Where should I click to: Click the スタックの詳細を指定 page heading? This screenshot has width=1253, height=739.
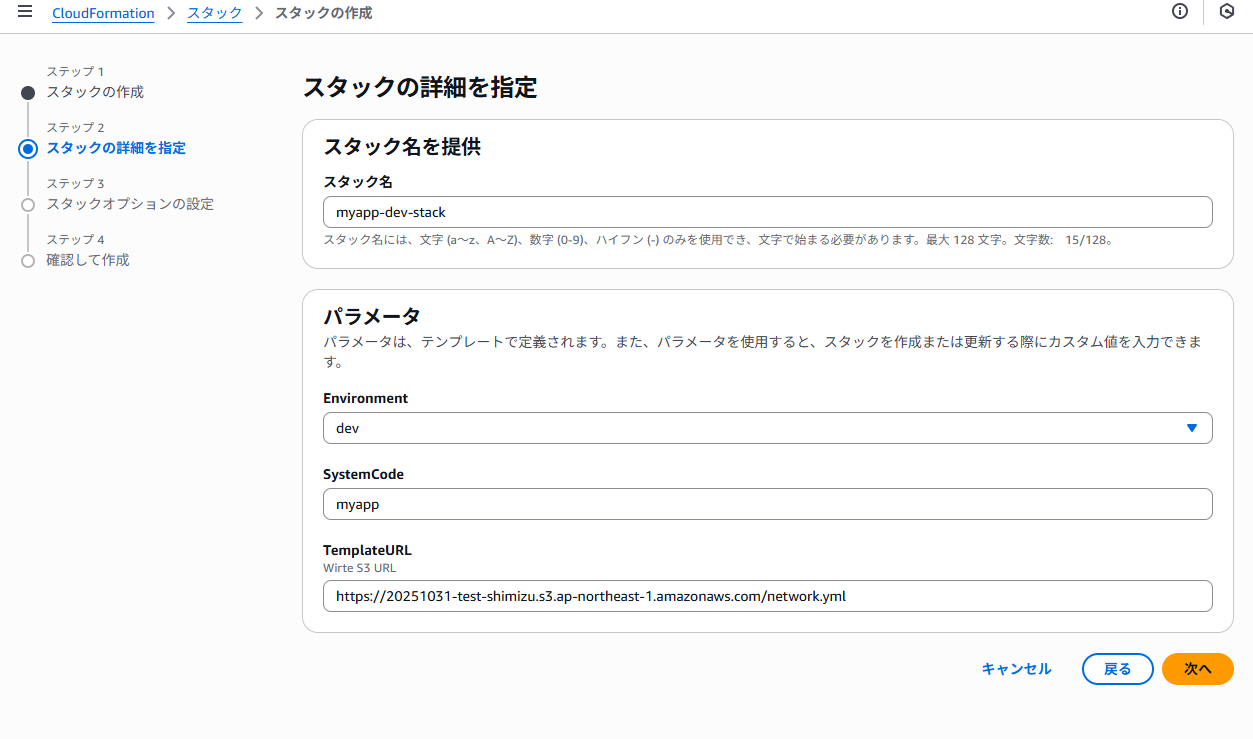(420, 87)
